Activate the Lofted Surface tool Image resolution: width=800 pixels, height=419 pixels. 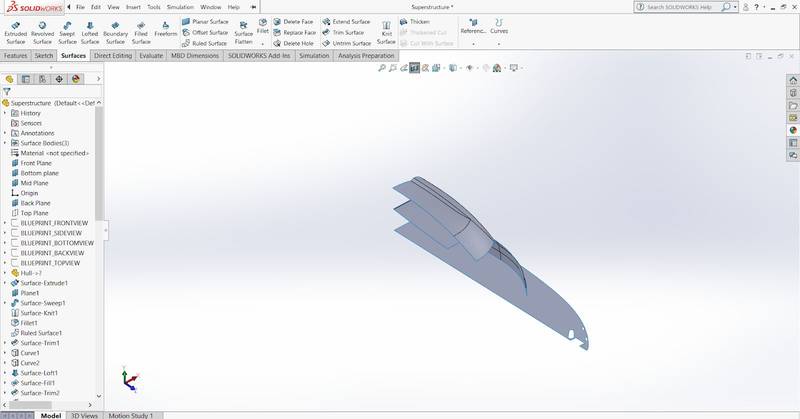[x=90, y=31]
